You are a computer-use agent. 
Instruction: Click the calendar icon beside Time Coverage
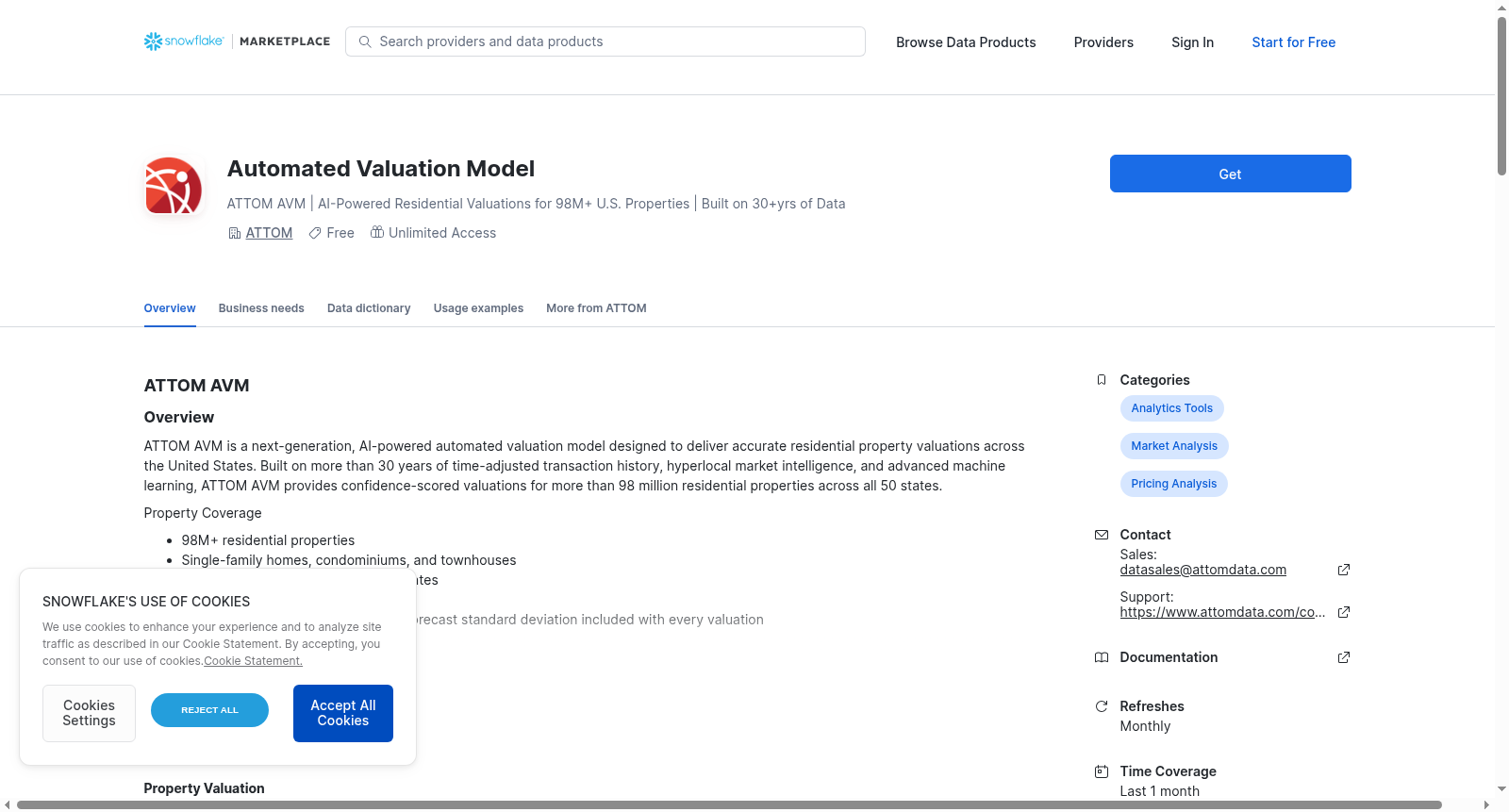pyautogui.click(x=1102, y=771)
